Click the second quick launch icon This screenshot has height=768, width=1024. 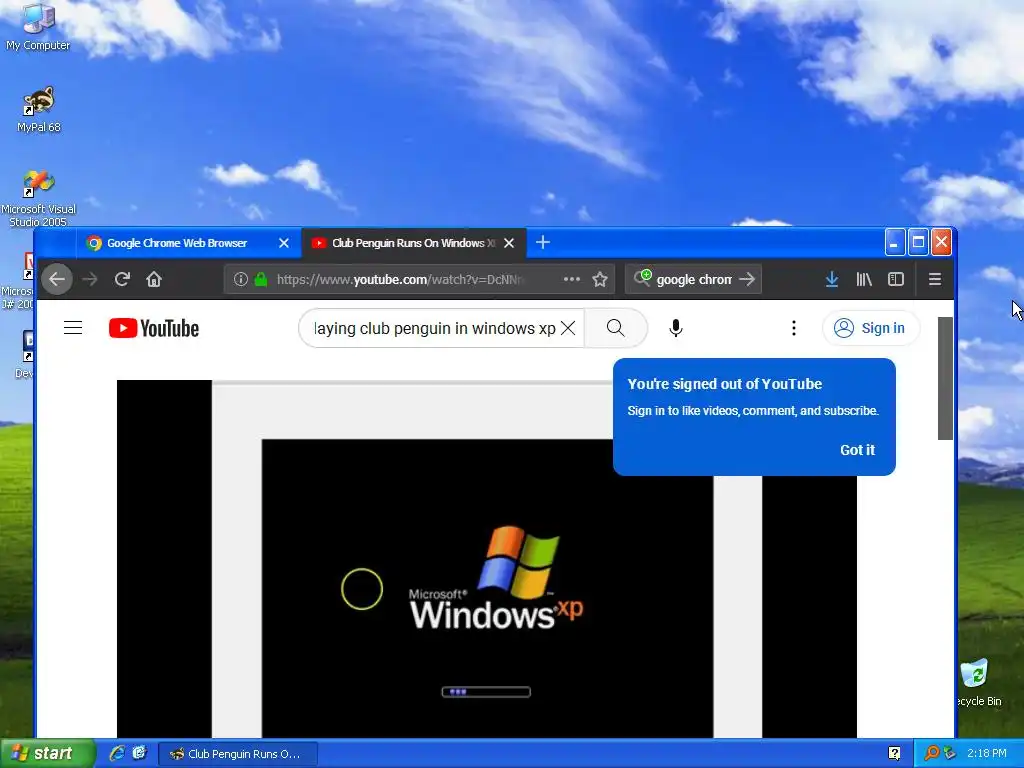pyautogui.click(x=139, y=753)
